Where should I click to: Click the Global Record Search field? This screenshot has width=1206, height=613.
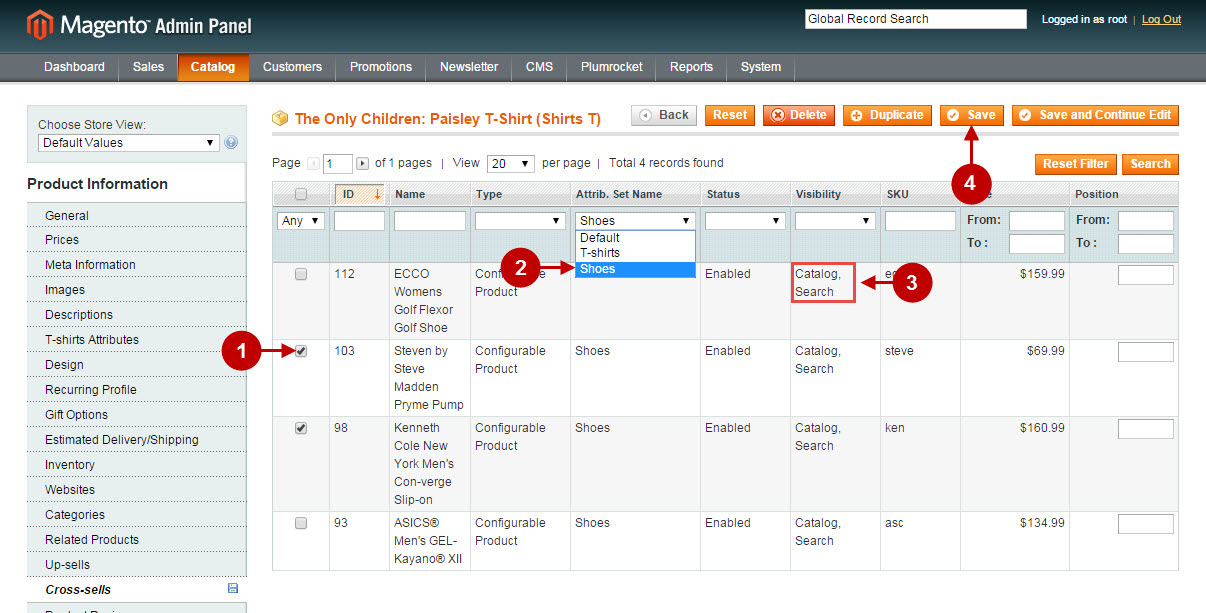914,18
